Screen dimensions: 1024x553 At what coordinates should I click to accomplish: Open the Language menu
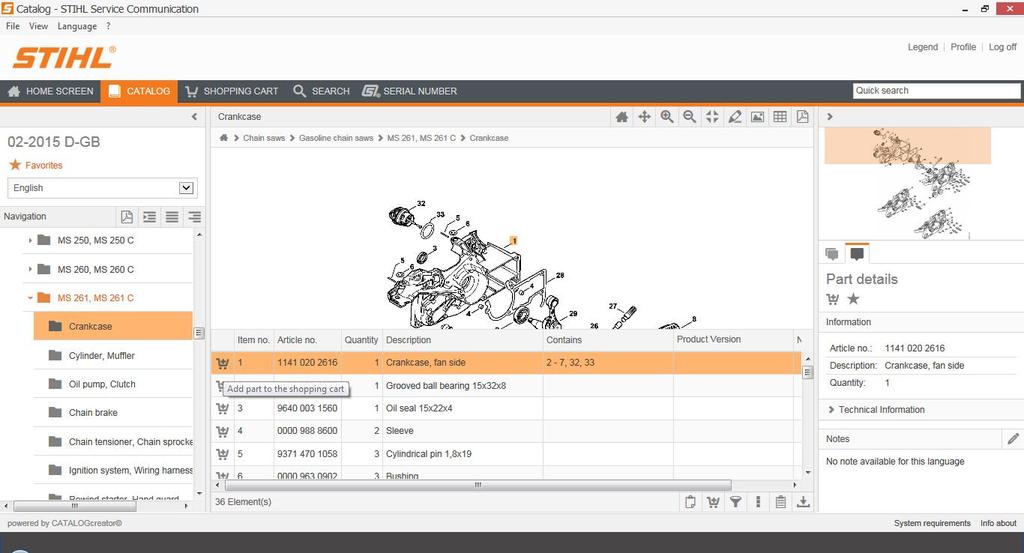point(77,26)
